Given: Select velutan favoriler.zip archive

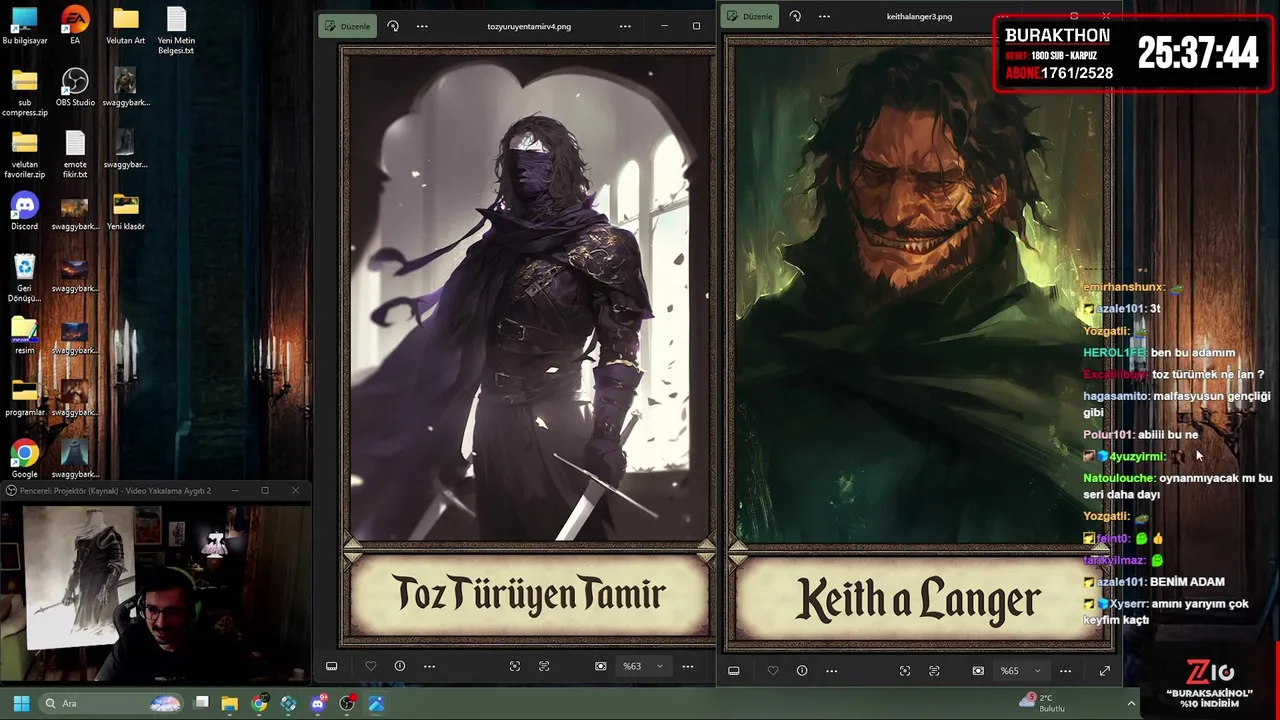Looking at the screenshot, I should click(24, 155).
